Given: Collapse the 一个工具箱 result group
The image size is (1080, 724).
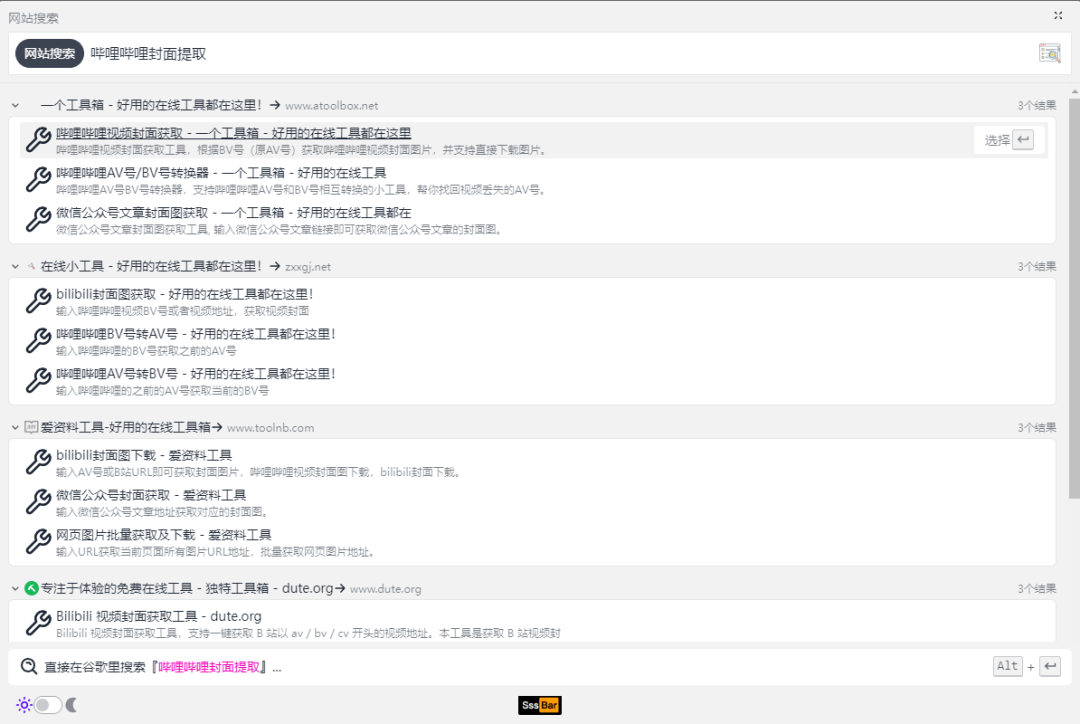Looking at the screenshot, I should pyautogui.click(x=15, y=105).
